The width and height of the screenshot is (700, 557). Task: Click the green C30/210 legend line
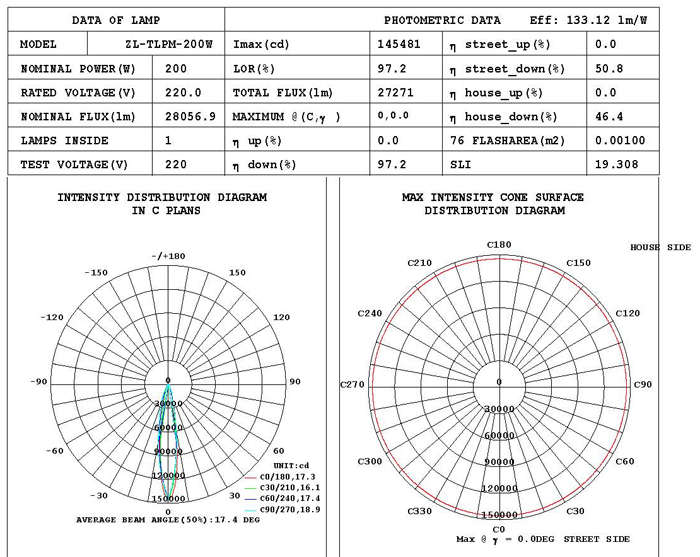pos(250,489)
